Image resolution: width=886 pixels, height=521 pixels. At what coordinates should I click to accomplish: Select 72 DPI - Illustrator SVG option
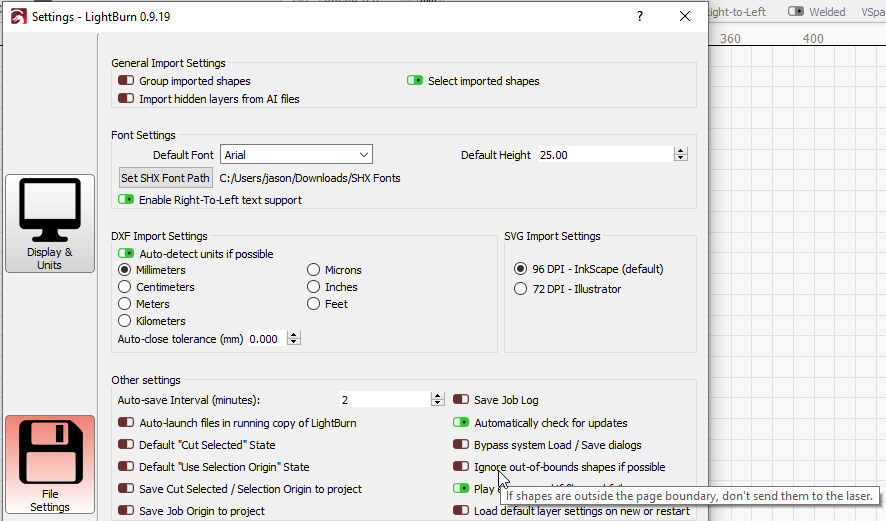pyautogui.click(x=520, y=289)
